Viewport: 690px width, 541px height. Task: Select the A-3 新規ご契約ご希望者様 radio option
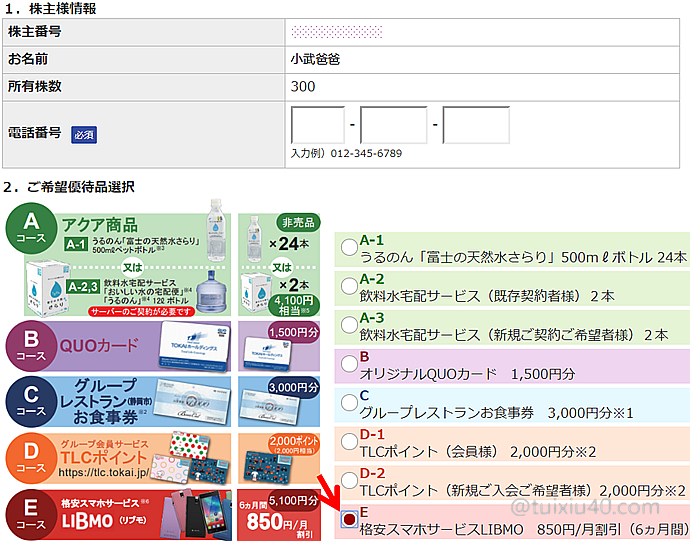click(349, 325)
